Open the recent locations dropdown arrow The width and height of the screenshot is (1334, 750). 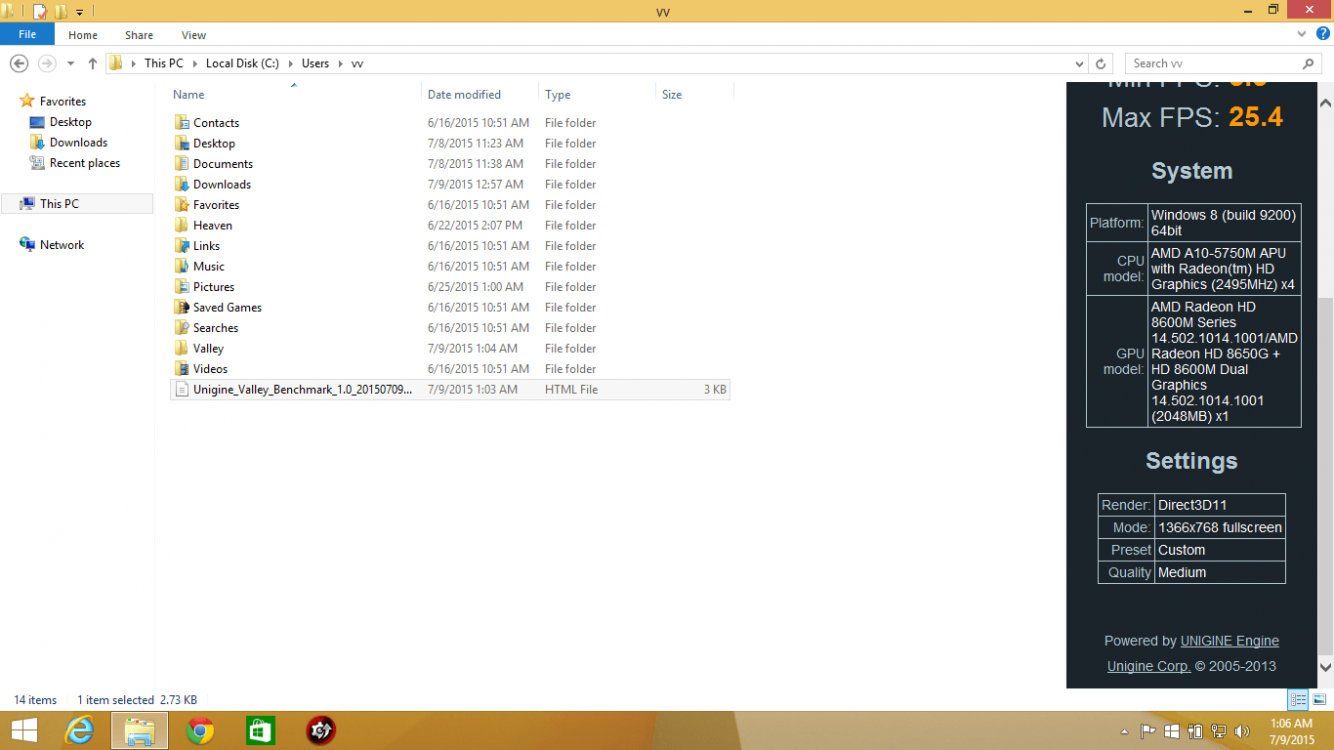coord(70,63)
